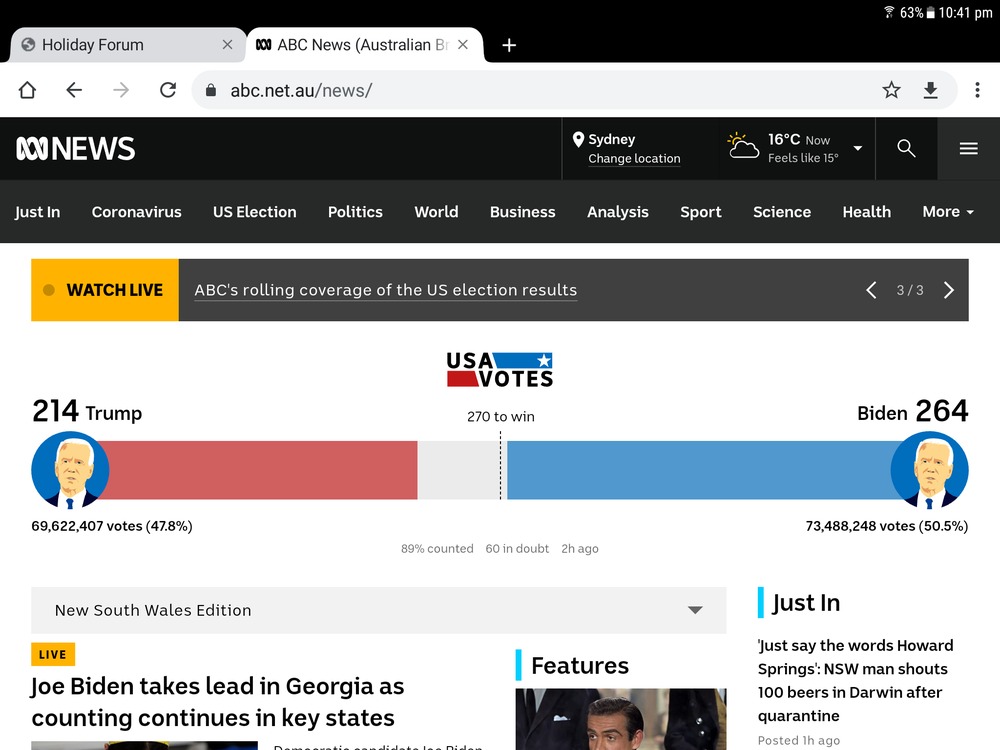
Task: Select US Election in the navigation bar
Action: (x=254, y=212)
